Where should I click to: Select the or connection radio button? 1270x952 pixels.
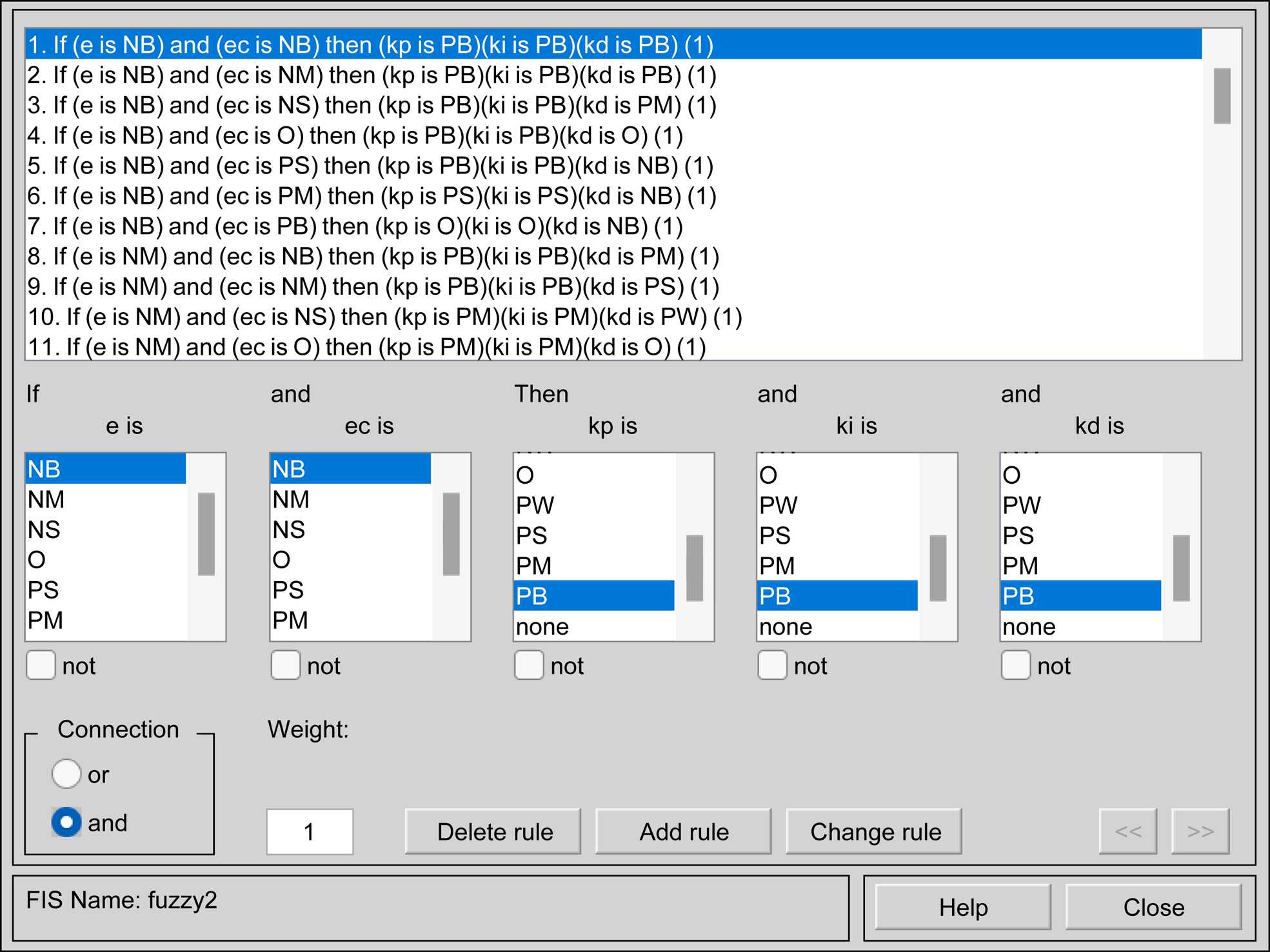point(66,774)
